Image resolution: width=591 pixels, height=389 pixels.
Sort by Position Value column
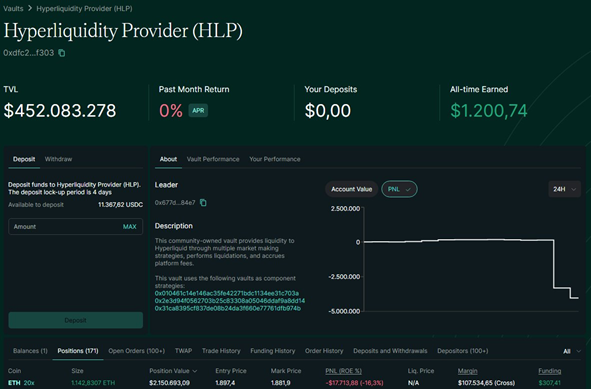173,371
